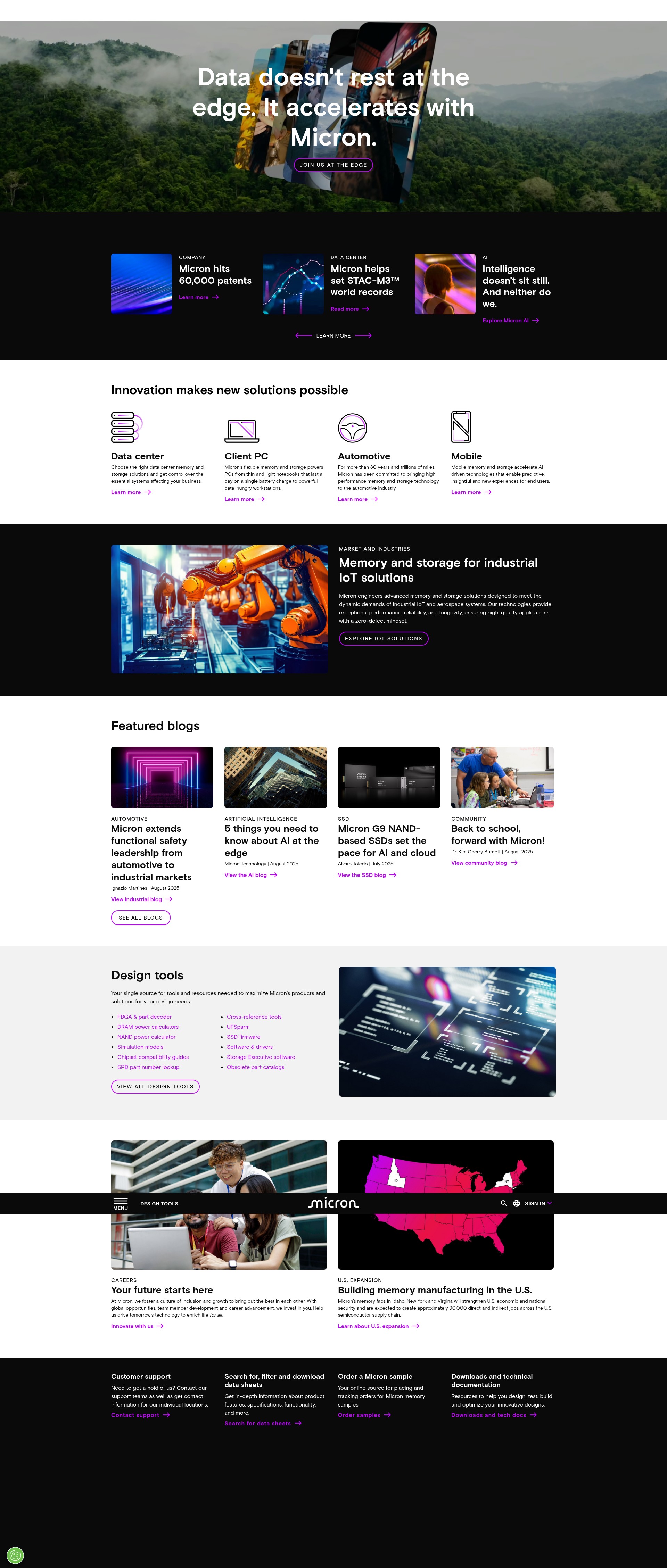This screenshot has height=1568, width=667.
Task: Open Learn more under Mobile
Action: (471, 492)
